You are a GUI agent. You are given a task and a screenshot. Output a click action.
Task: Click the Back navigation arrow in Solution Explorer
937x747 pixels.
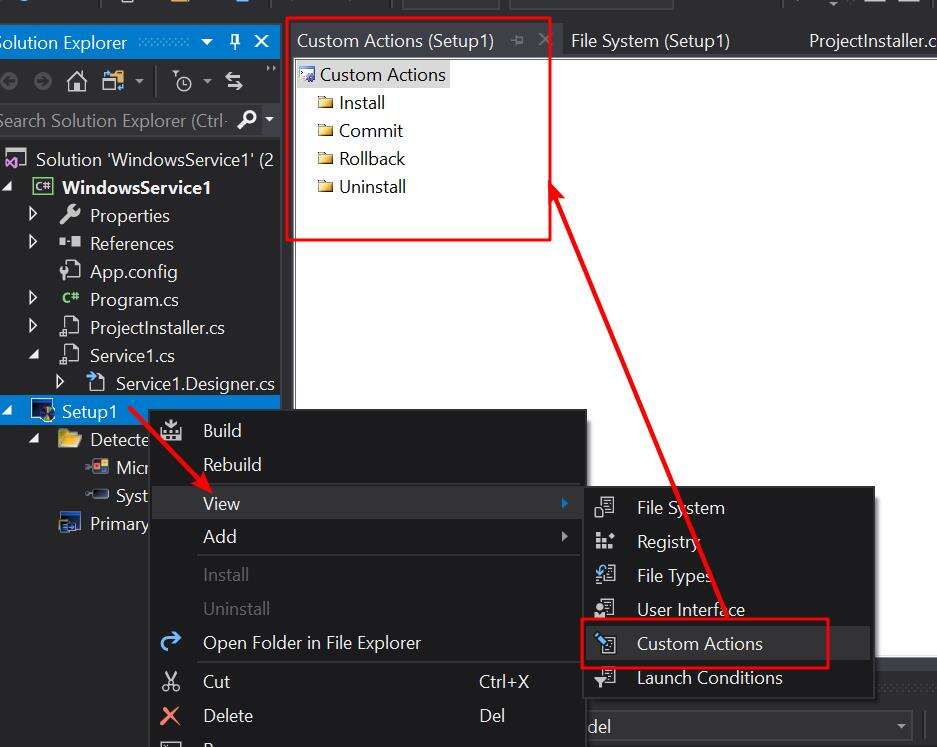click(9, 81)
